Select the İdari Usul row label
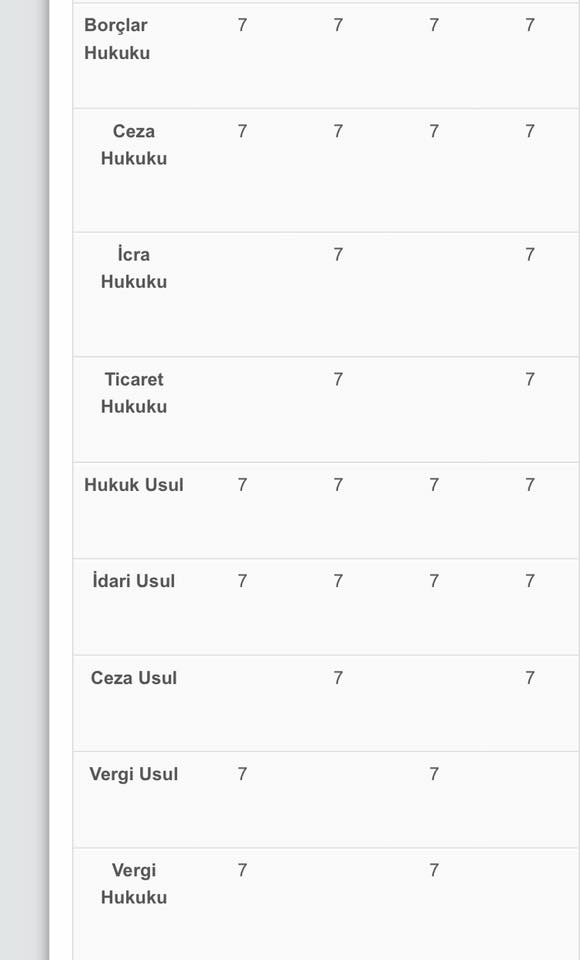The height and width of the screenshot is (960, 580). [x=134, y=580]
